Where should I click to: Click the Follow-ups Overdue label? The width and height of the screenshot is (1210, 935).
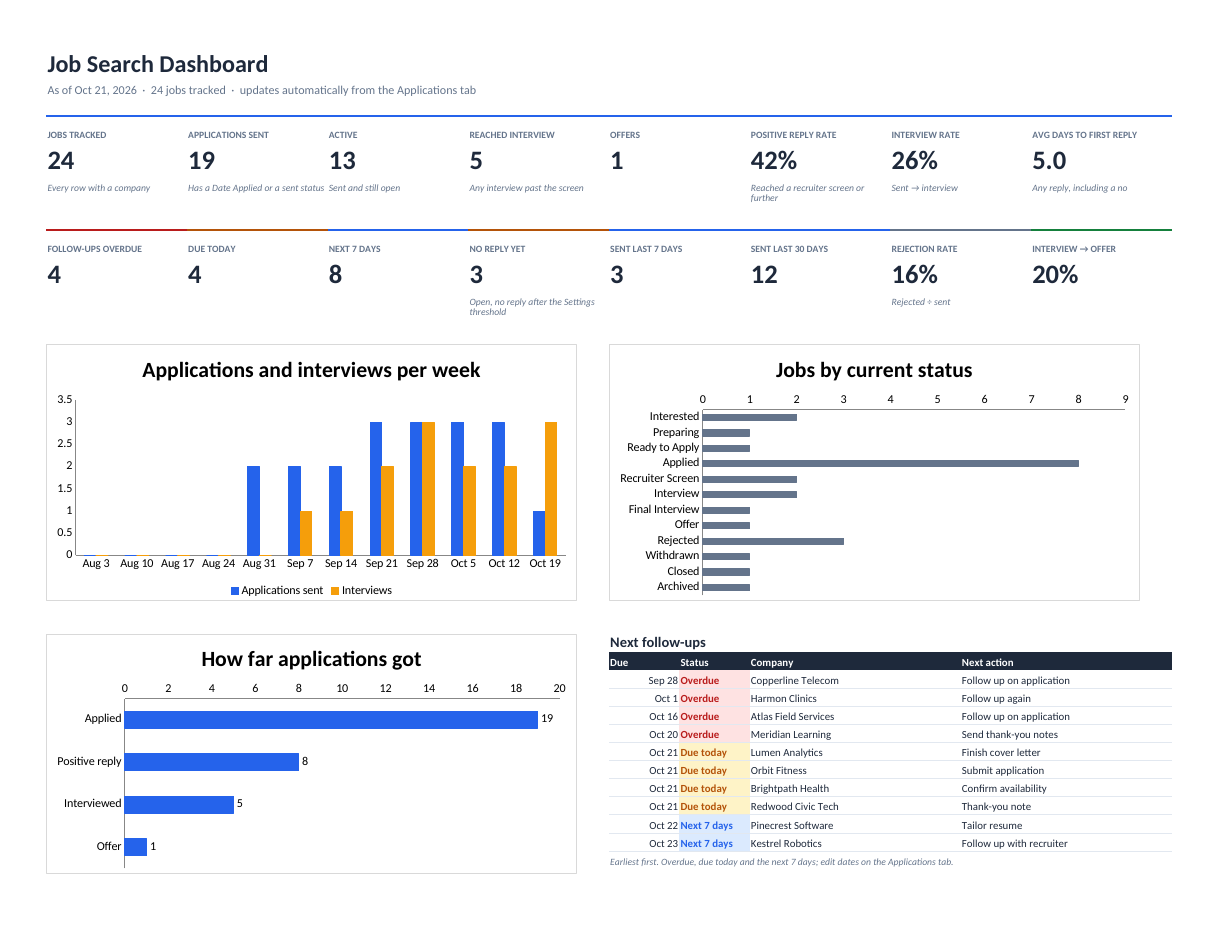[94, 249]
